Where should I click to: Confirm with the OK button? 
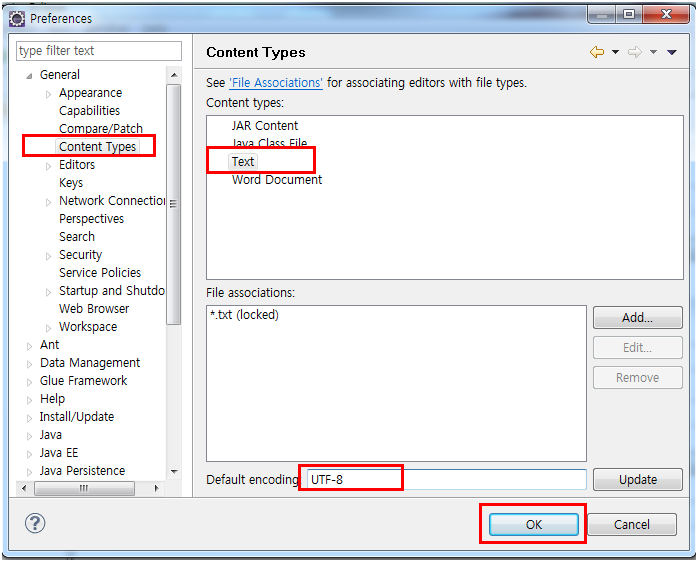point(533,524)
